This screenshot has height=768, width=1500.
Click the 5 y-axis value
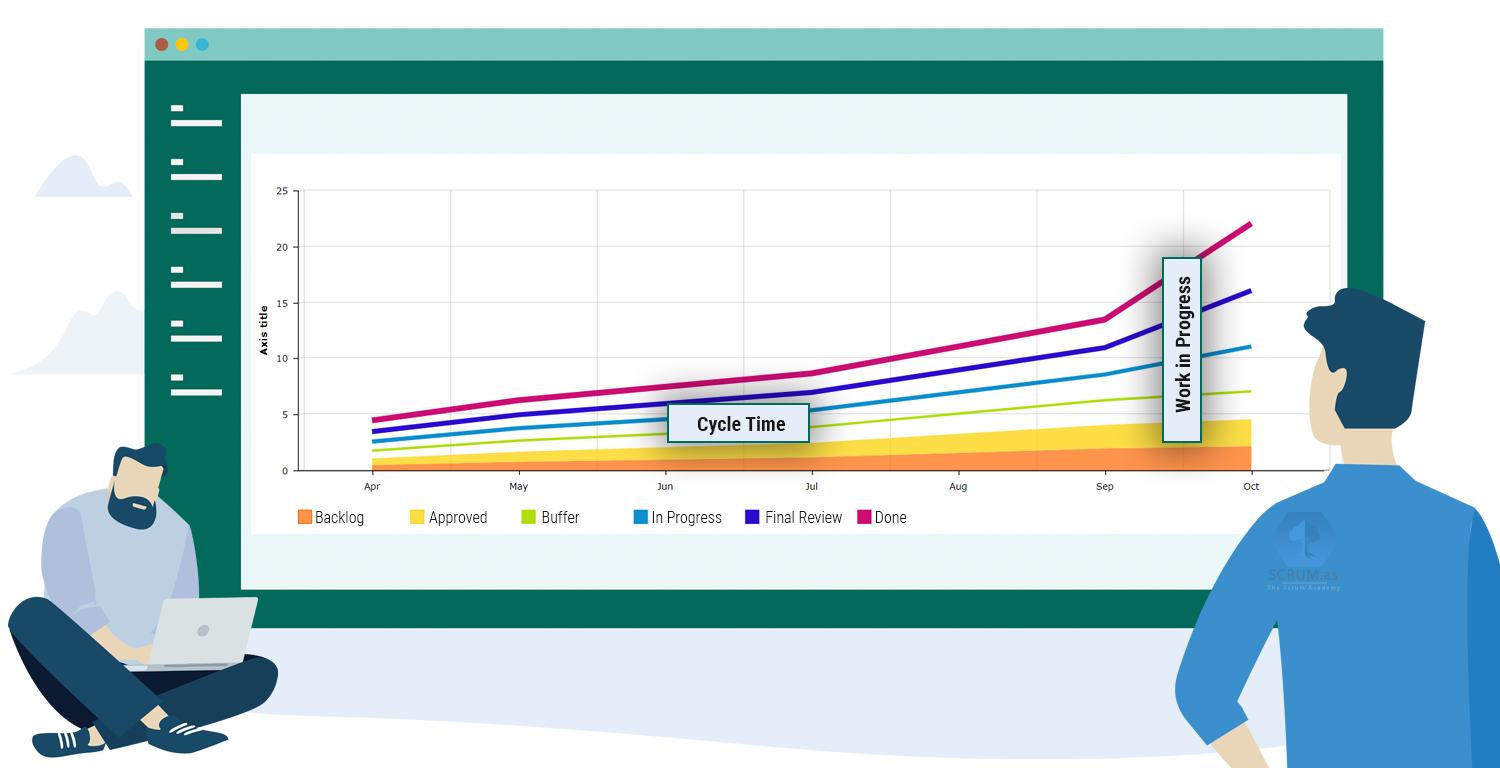(x=285, y=415)
